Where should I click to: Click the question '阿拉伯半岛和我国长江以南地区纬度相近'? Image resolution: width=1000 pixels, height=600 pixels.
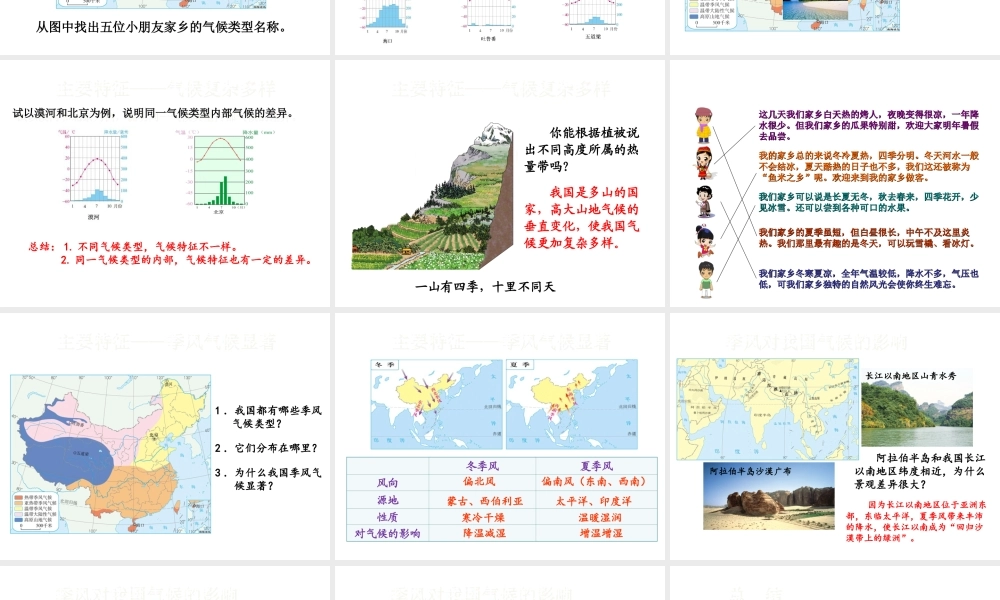click(920, 471)
